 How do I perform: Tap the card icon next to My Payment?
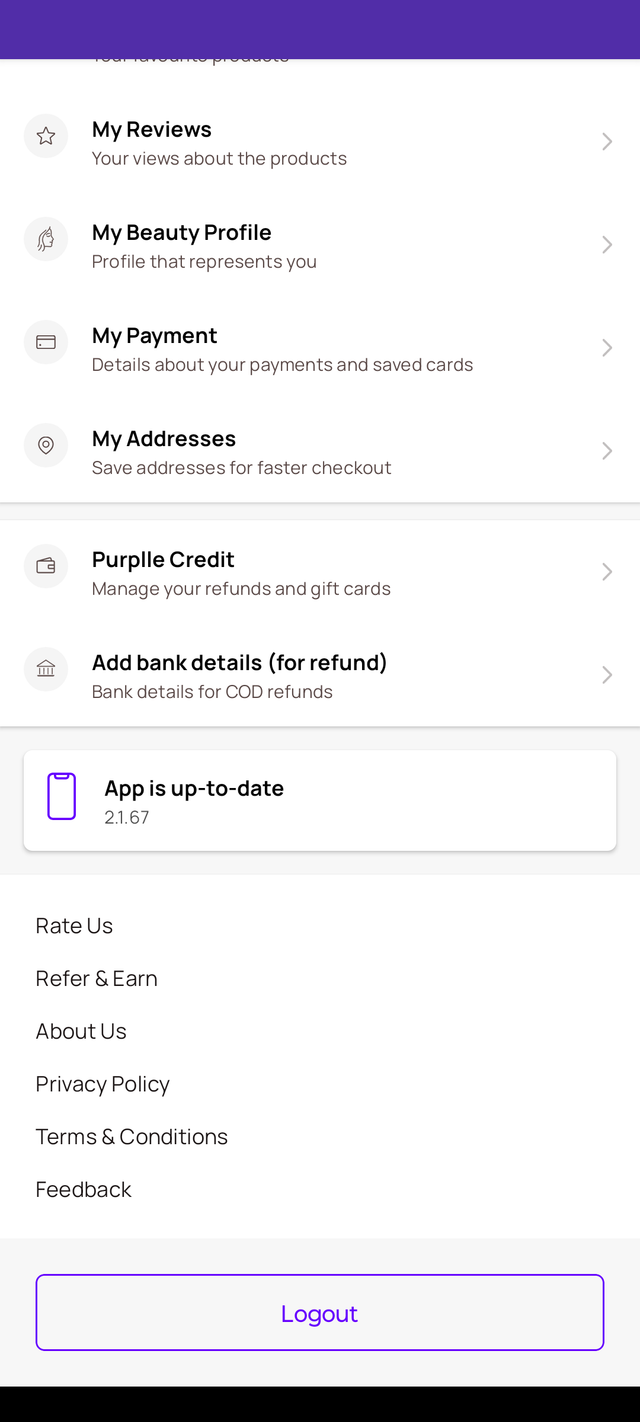[x=46, y=342]
